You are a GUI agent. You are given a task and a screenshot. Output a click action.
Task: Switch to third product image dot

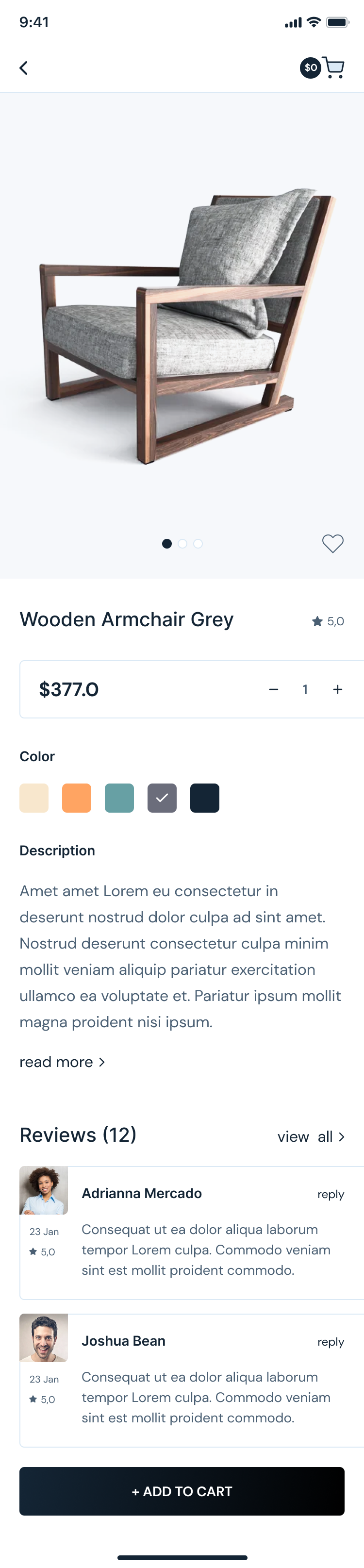(x=198, y=544)
